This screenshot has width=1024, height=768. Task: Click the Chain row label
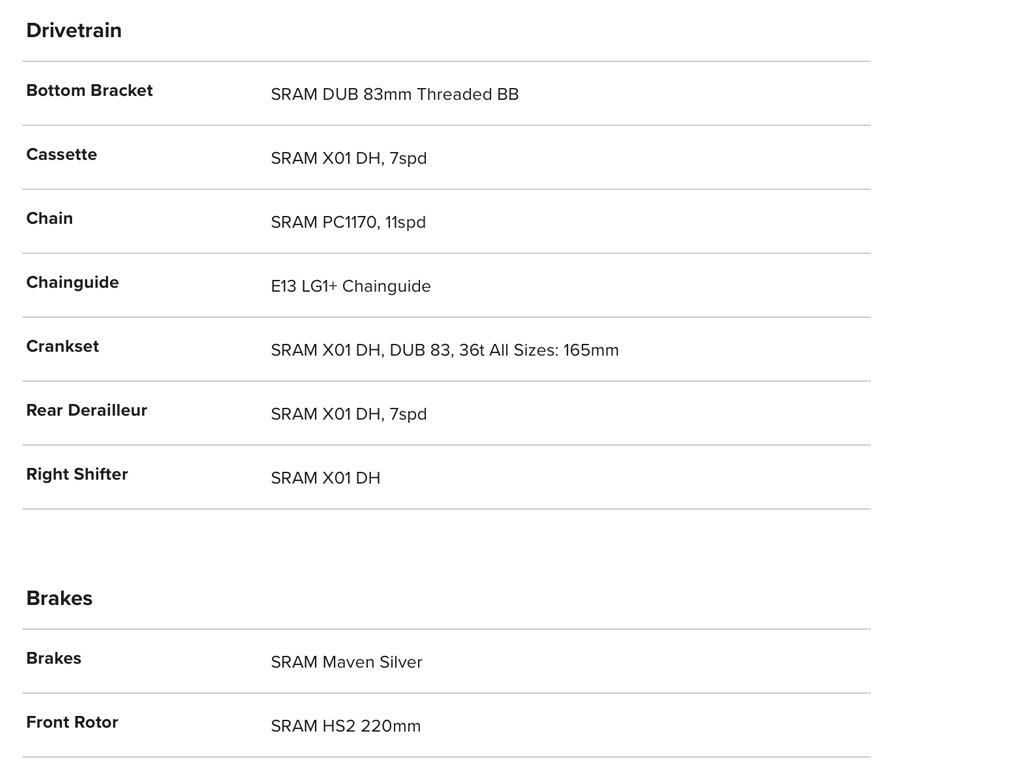49,218
